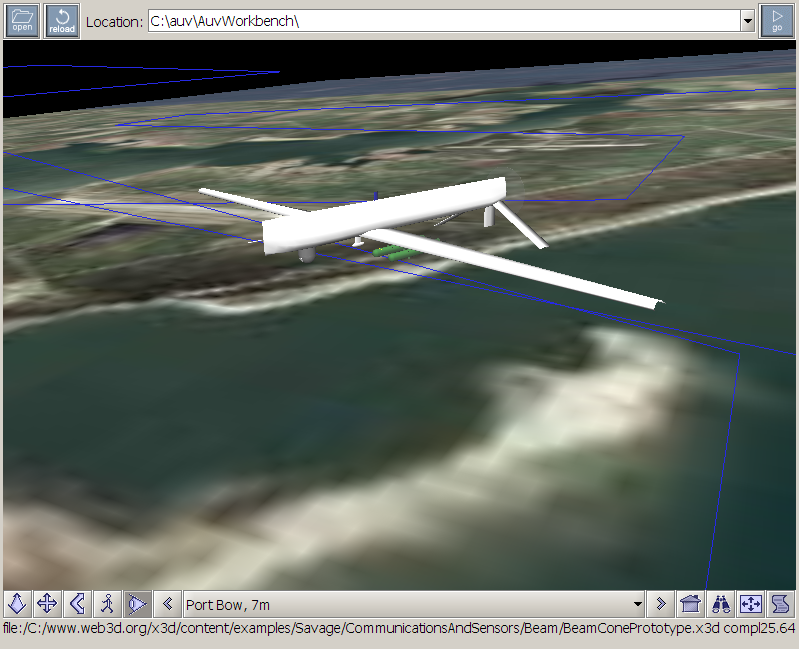
Task: Click the file path status bar text
Action: 398,629
